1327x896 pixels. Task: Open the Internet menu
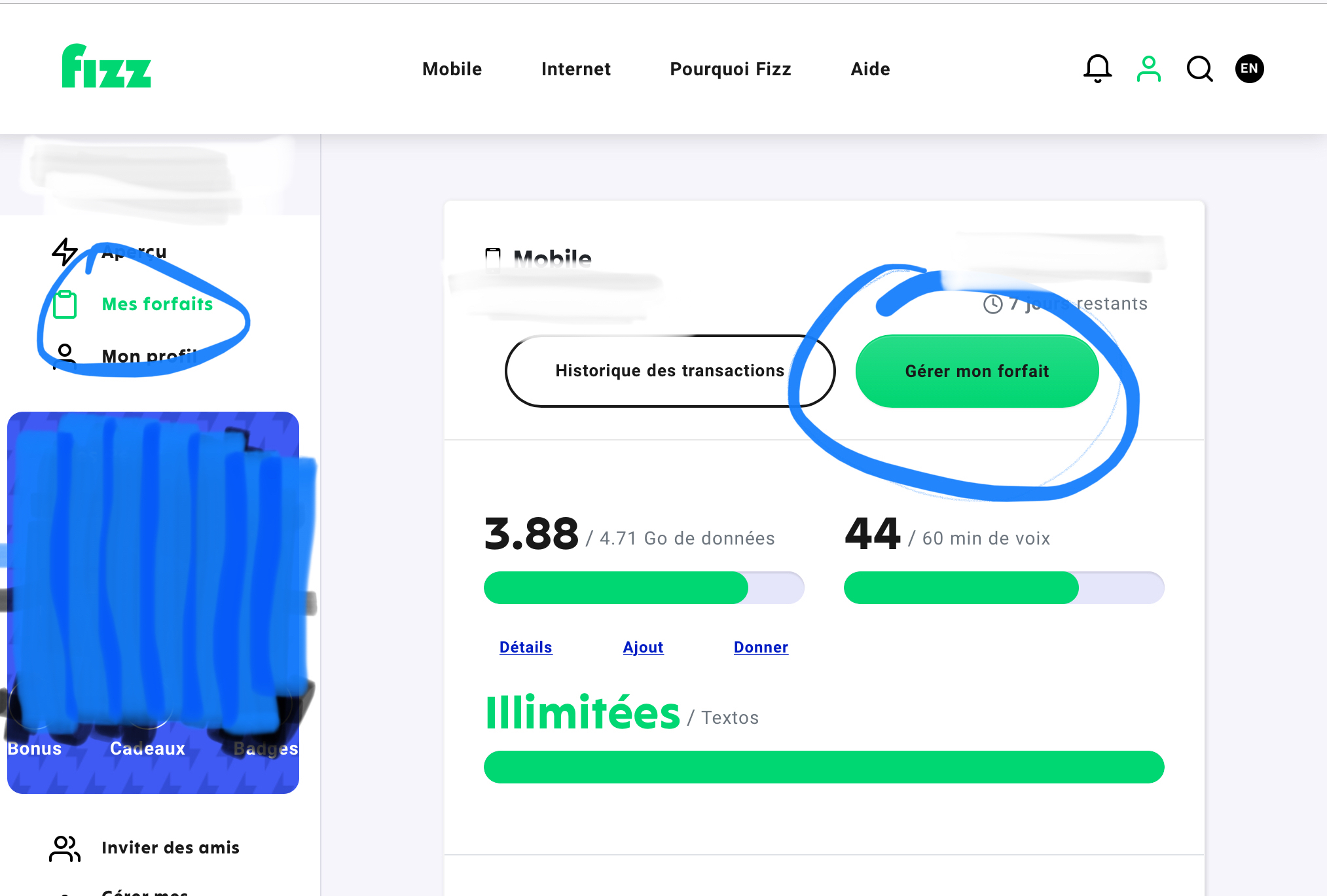[575, 69]
